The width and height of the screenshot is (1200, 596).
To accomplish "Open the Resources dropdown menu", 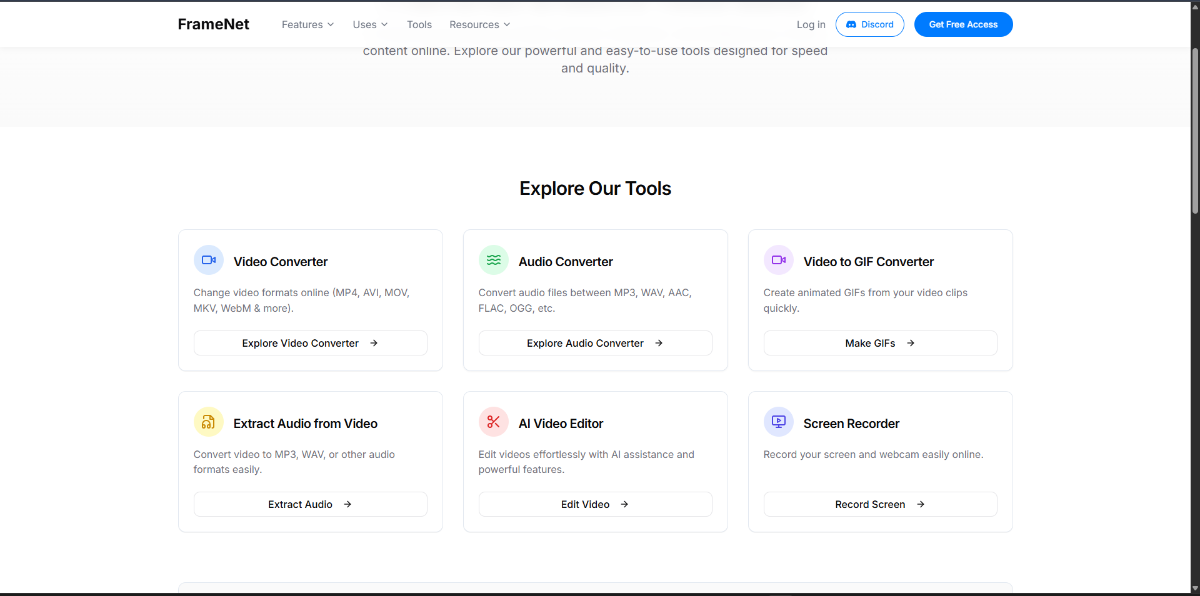I will pos(479,24).
